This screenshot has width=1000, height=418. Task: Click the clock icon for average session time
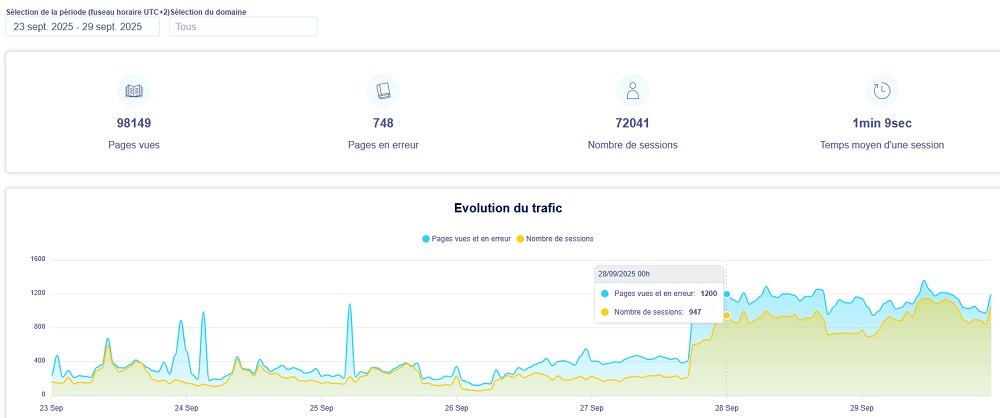click(881, 91)
